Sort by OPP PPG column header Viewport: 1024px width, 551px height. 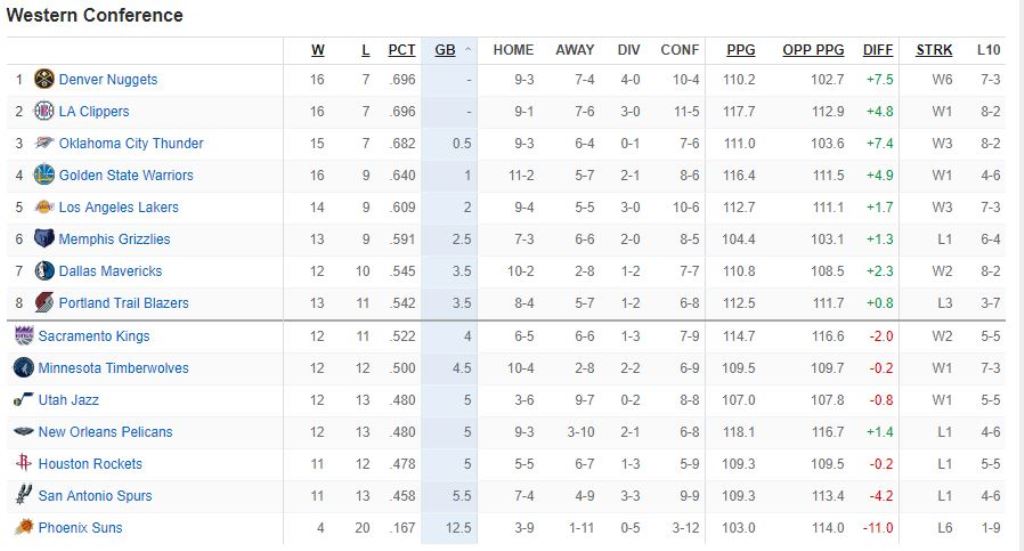click(x=813, y=50)
